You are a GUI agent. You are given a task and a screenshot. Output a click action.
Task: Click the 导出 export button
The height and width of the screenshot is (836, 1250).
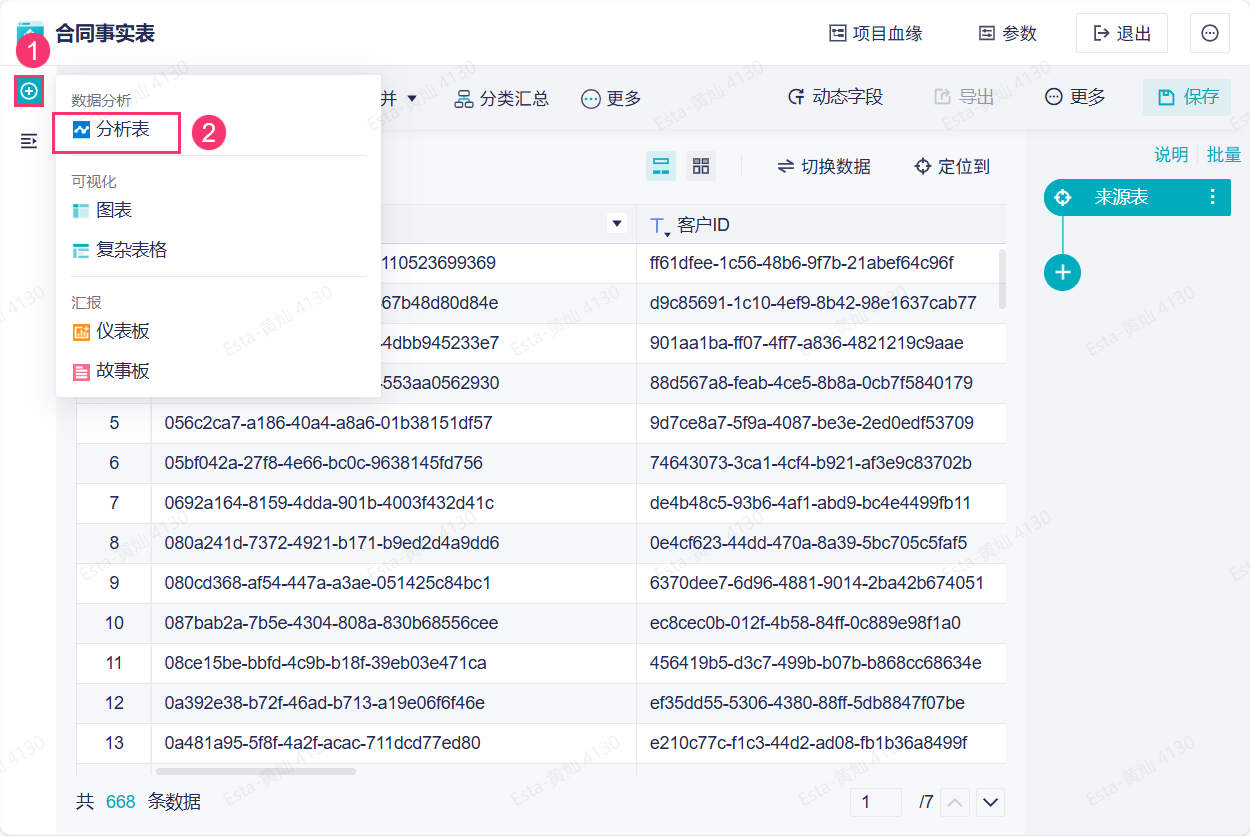pos(964,97)
